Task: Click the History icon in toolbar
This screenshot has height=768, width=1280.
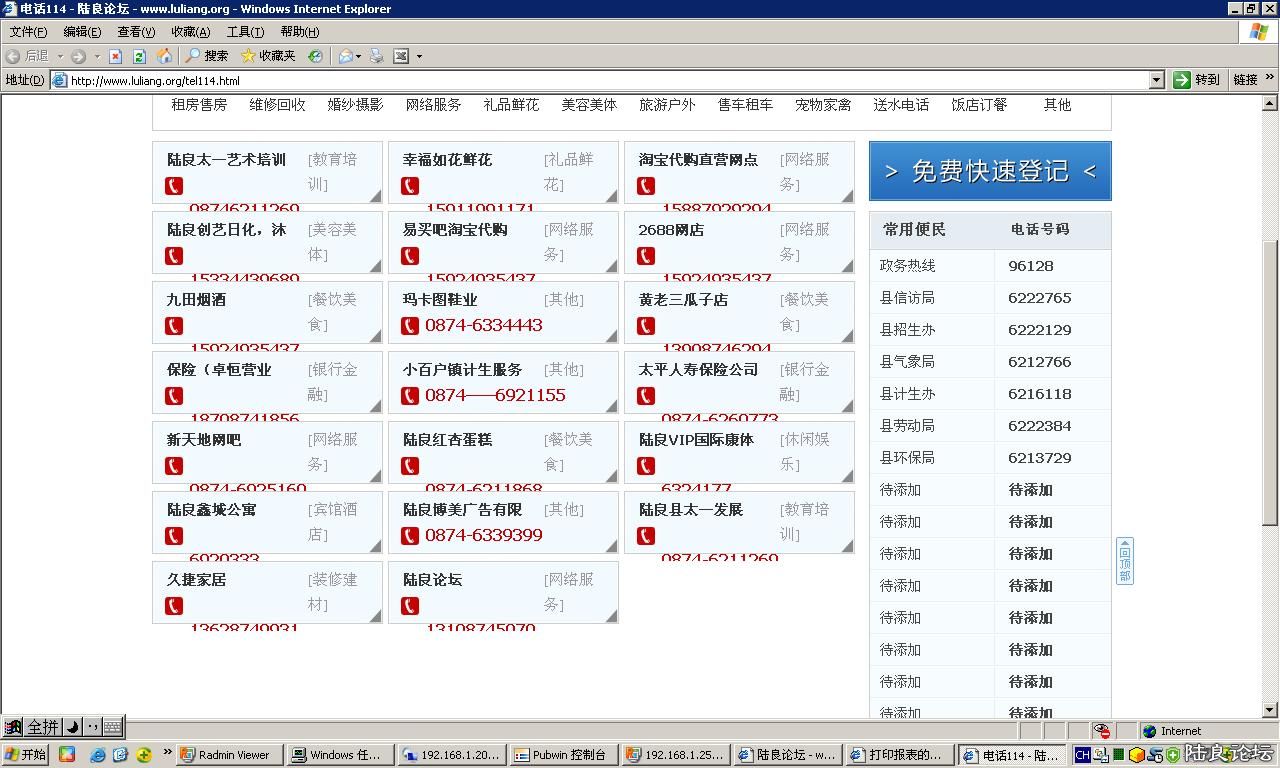Action: tap(315, 56)
